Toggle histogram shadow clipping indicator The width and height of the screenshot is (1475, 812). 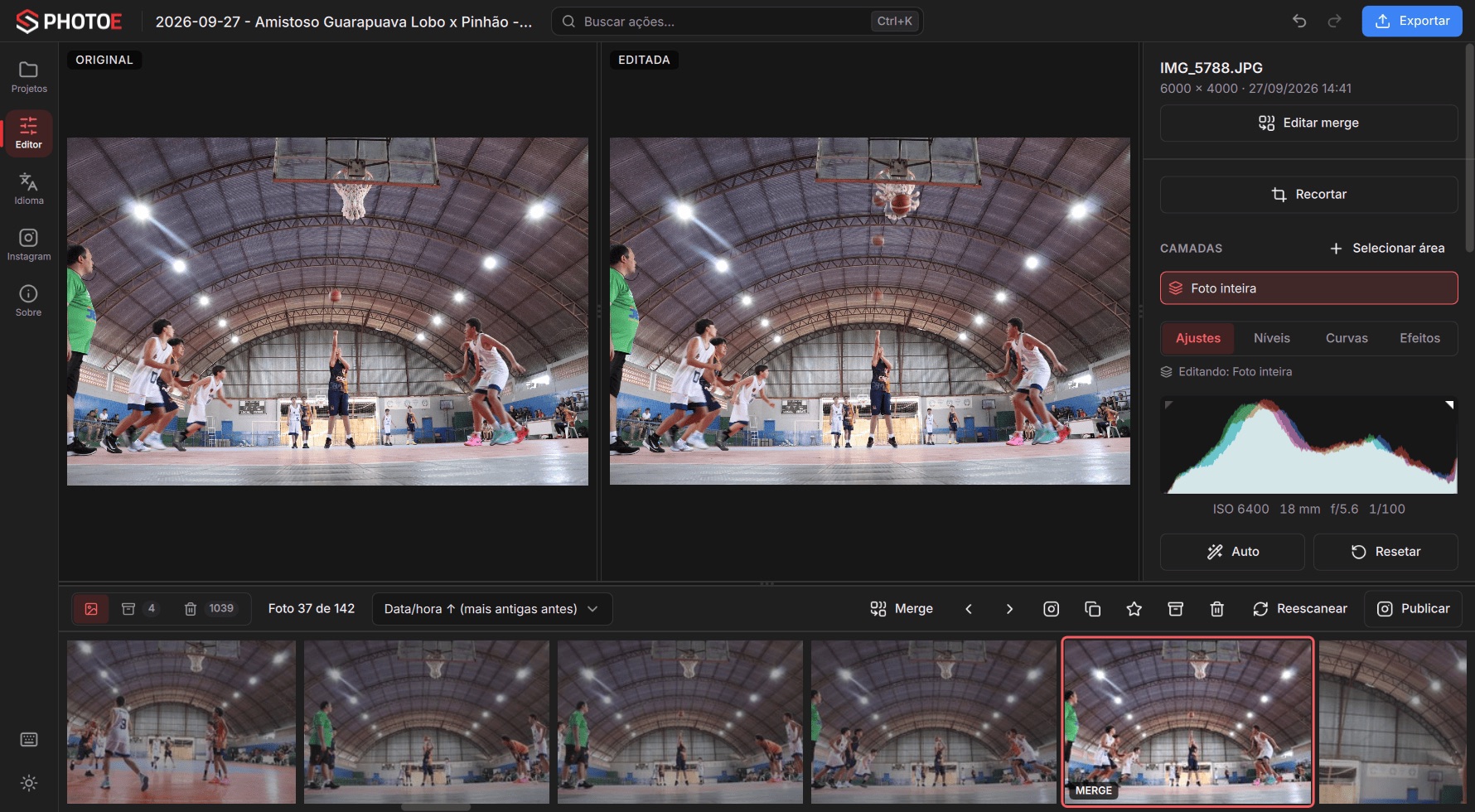click(1168, 405)
